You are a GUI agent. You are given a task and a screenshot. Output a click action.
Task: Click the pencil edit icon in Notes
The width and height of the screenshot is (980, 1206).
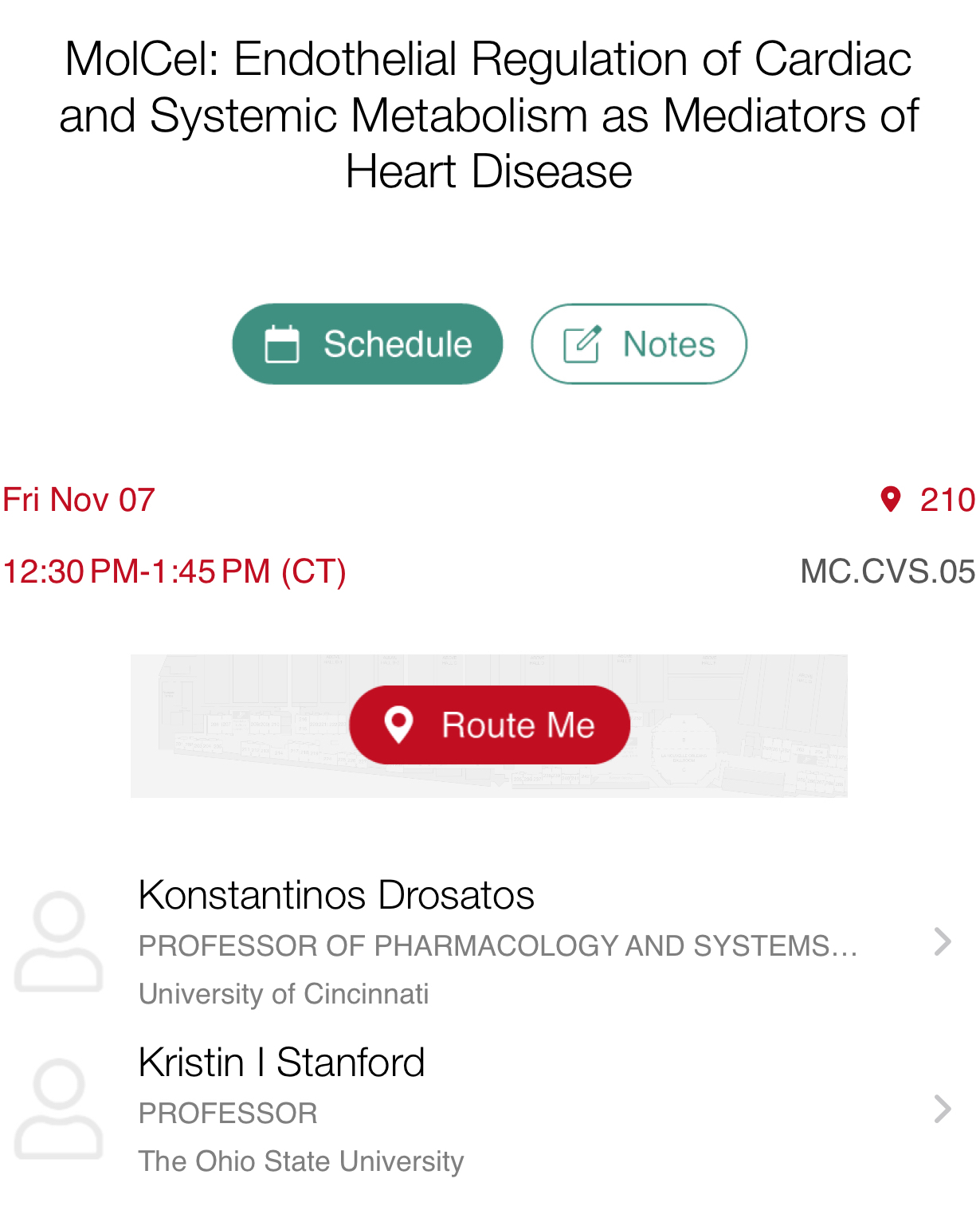[x=582, y=344]
